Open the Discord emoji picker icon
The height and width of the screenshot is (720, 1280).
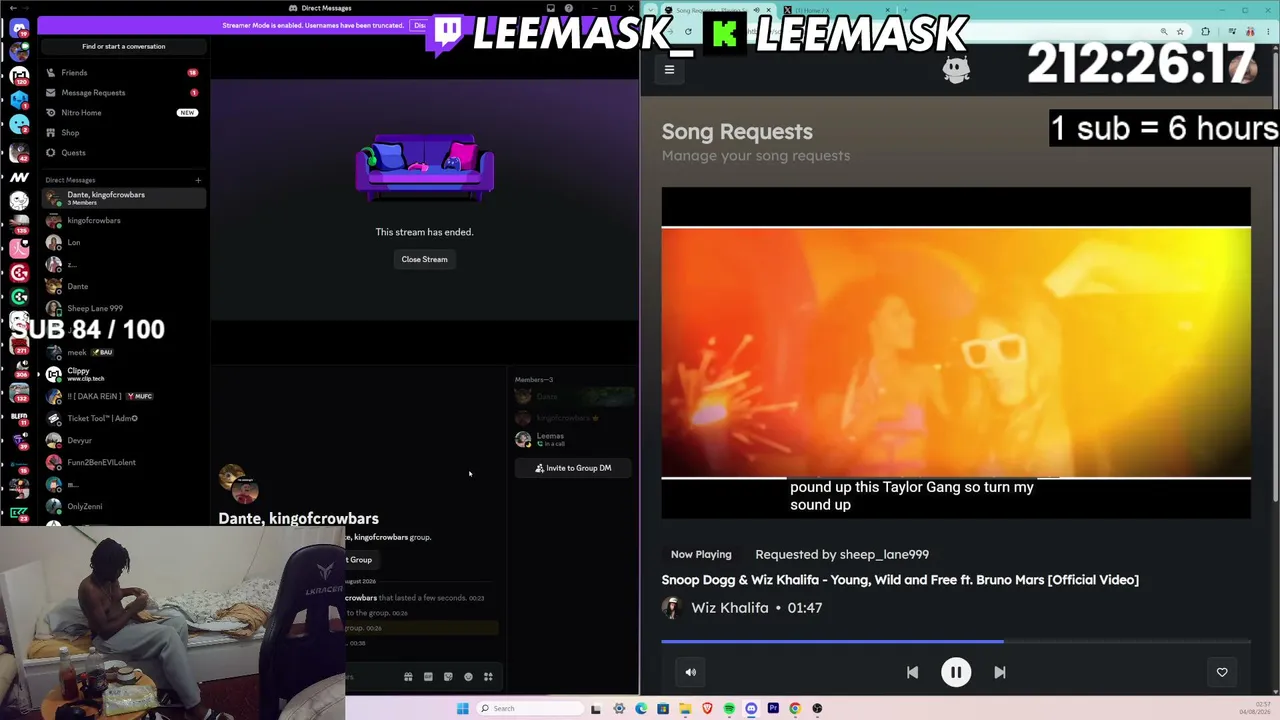pyautogui.click(x=468, y=677)
